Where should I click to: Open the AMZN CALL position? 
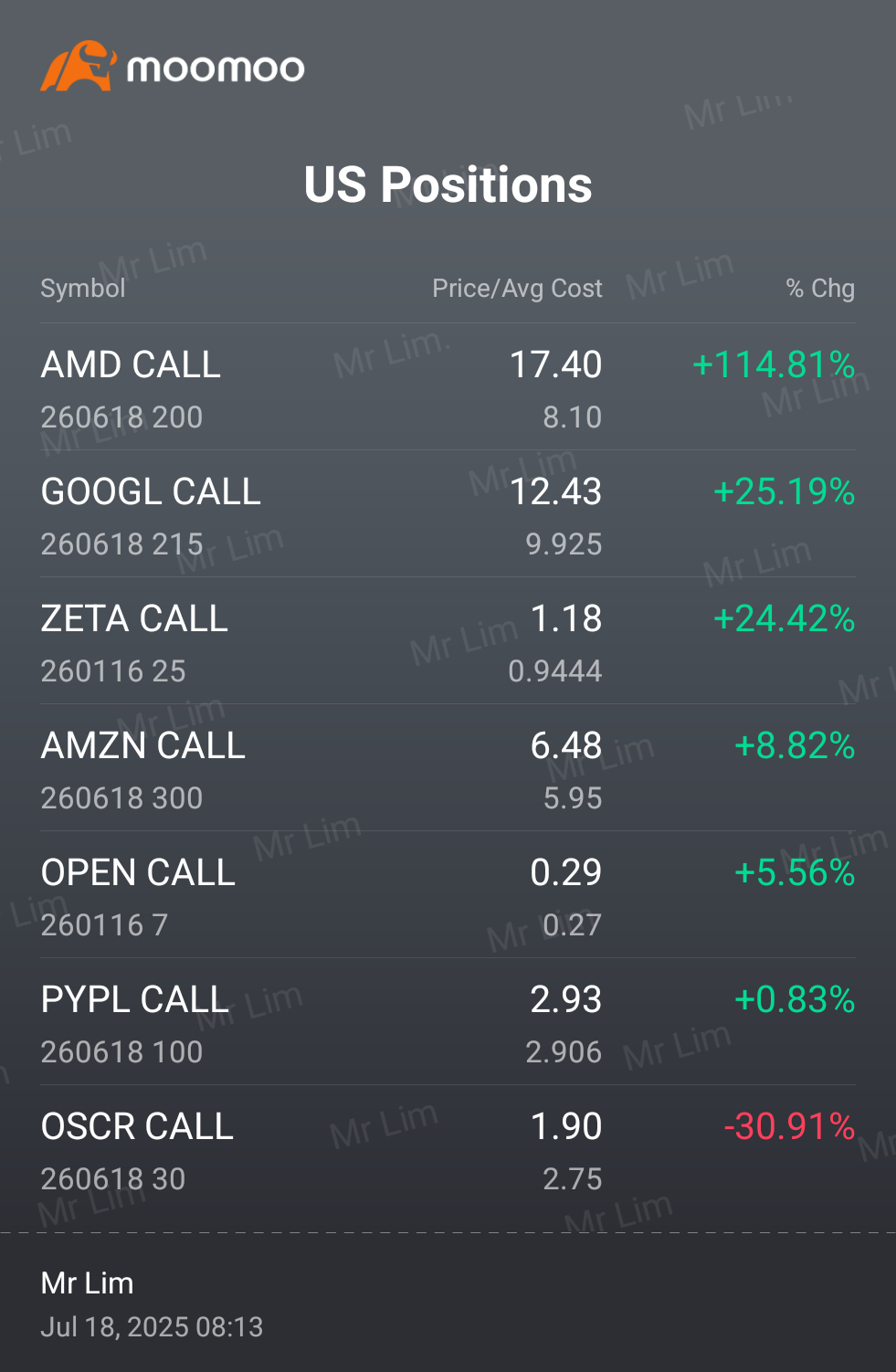[x=448, y=768]
